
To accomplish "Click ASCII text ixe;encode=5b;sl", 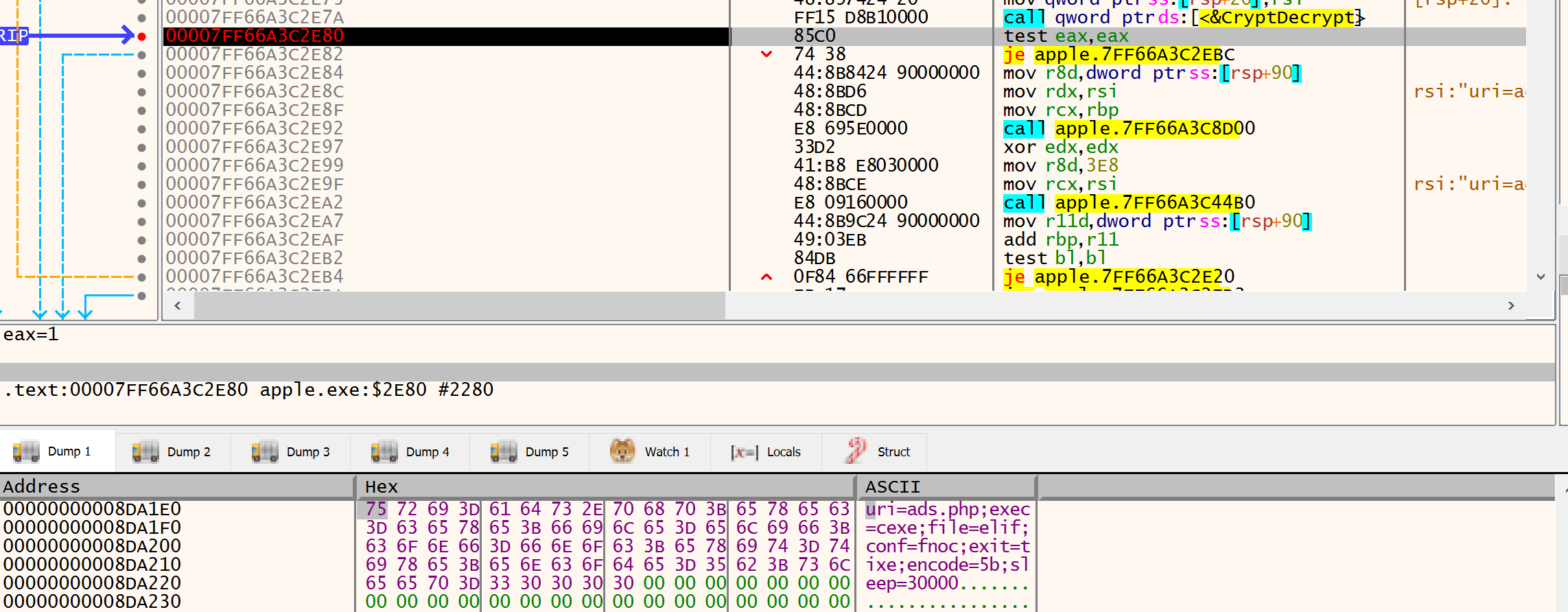I will click(x=948, y=565).
